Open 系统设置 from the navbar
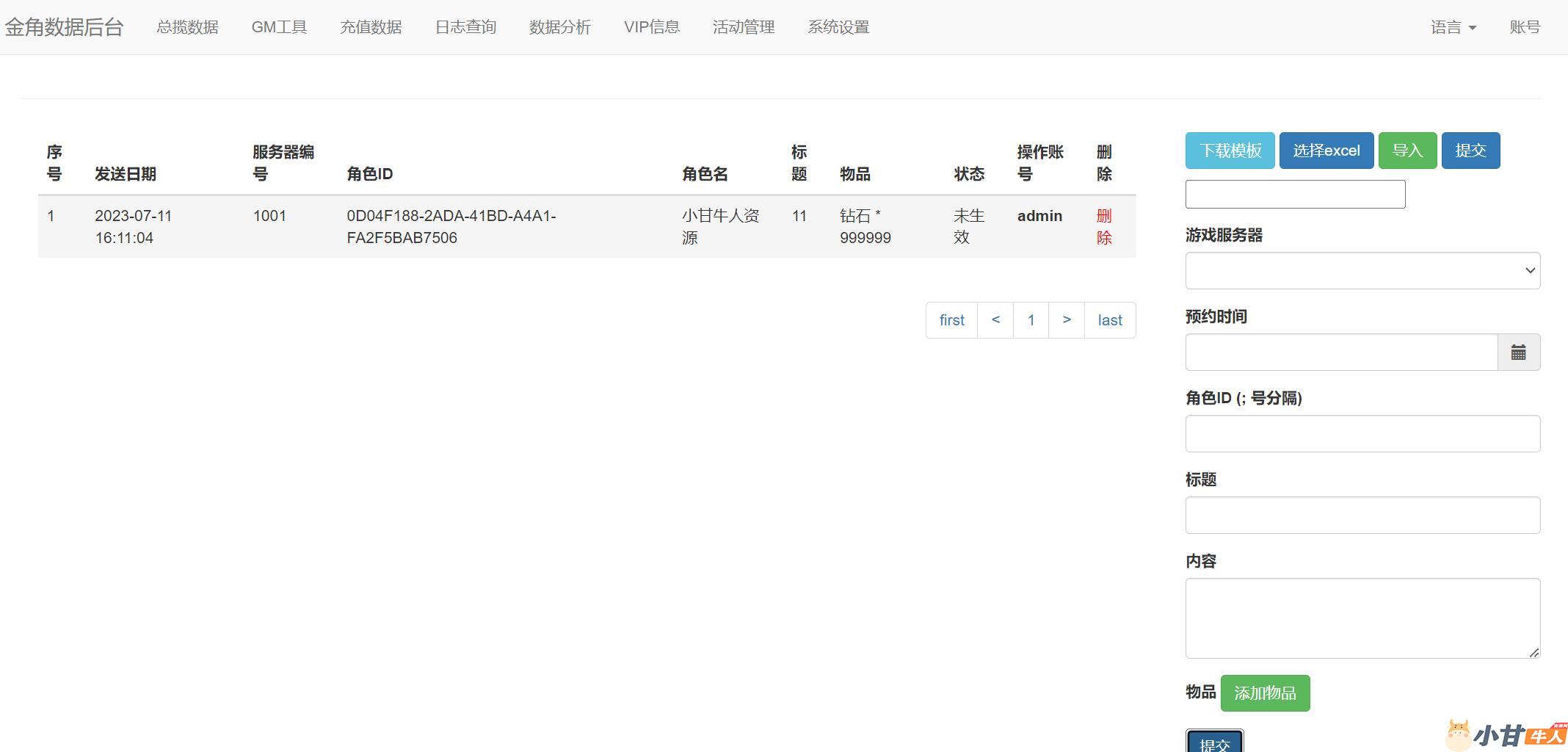1568x752 pixels. pos(838,27)
